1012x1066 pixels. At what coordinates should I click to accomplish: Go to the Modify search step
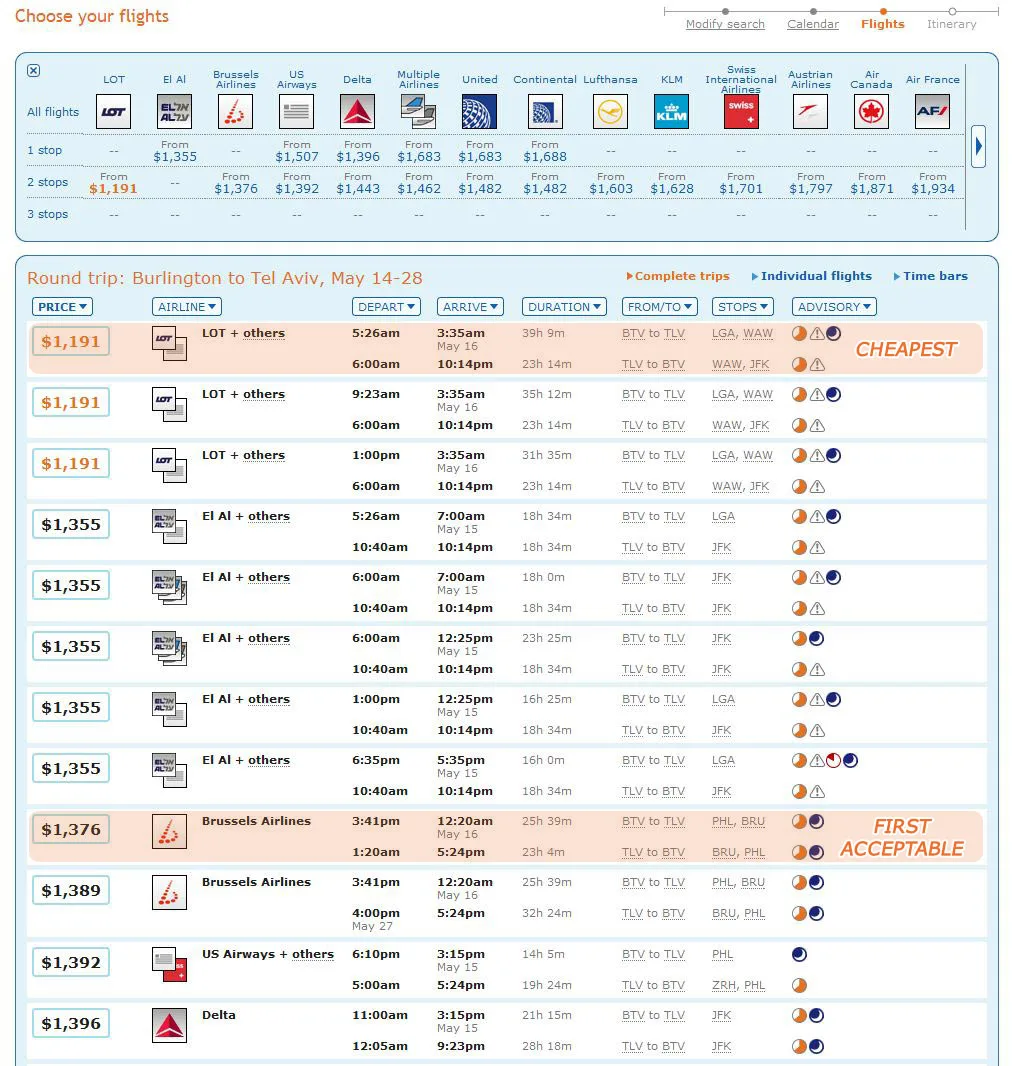tap(725, 24)
